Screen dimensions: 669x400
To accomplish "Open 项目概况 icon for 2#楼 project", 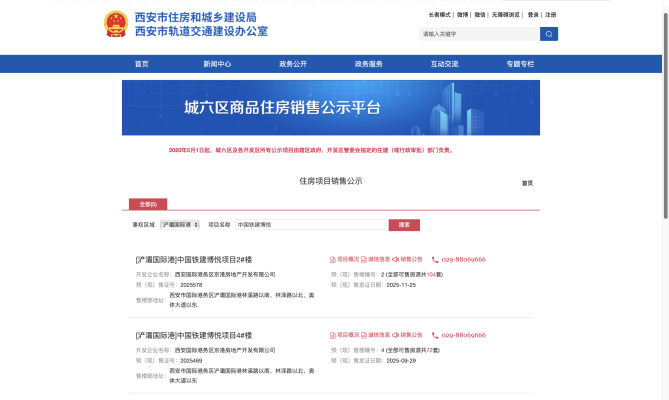I will tap(333, 259).
